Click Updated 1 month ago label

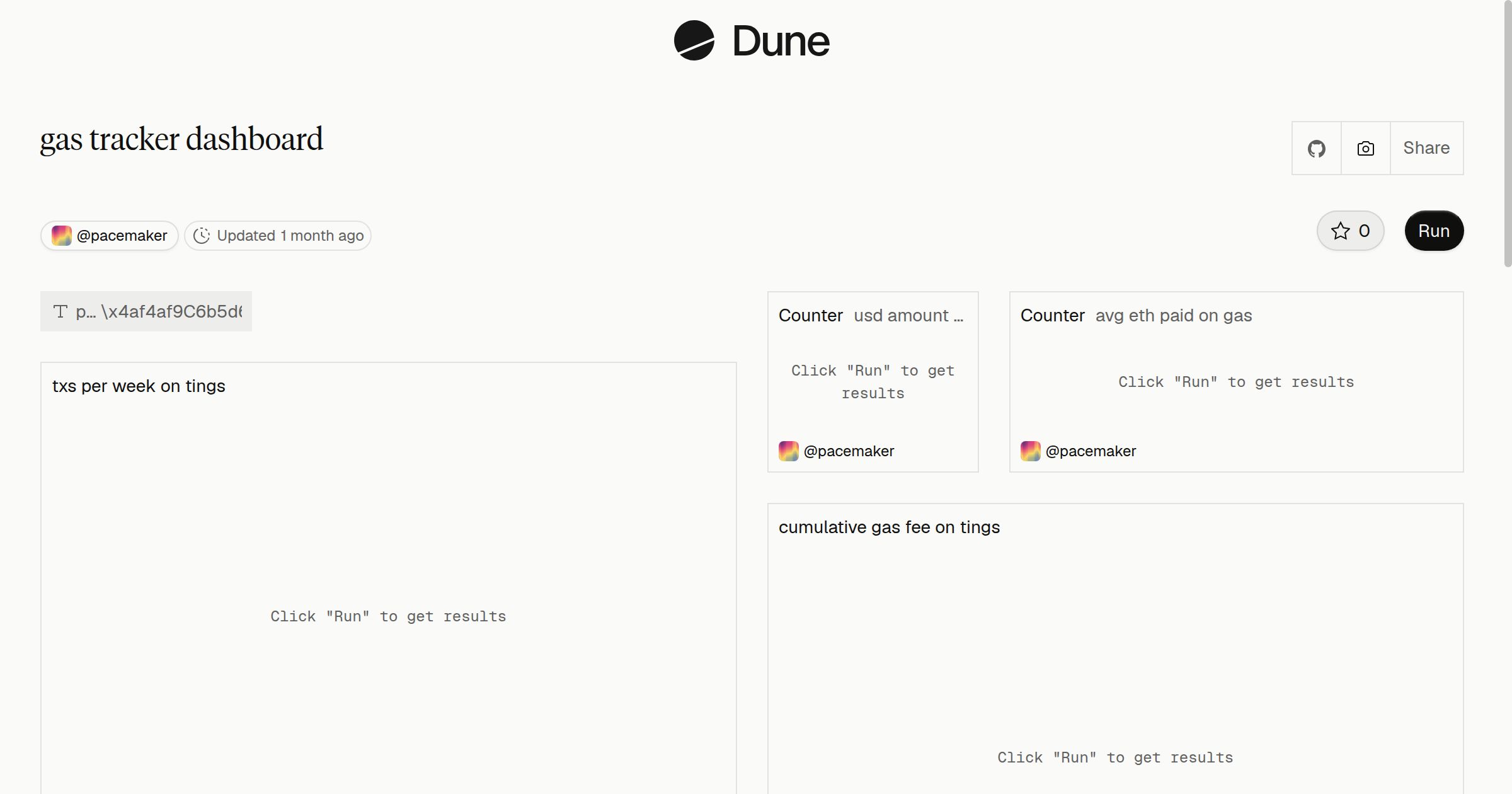click(x=290, y=236)
